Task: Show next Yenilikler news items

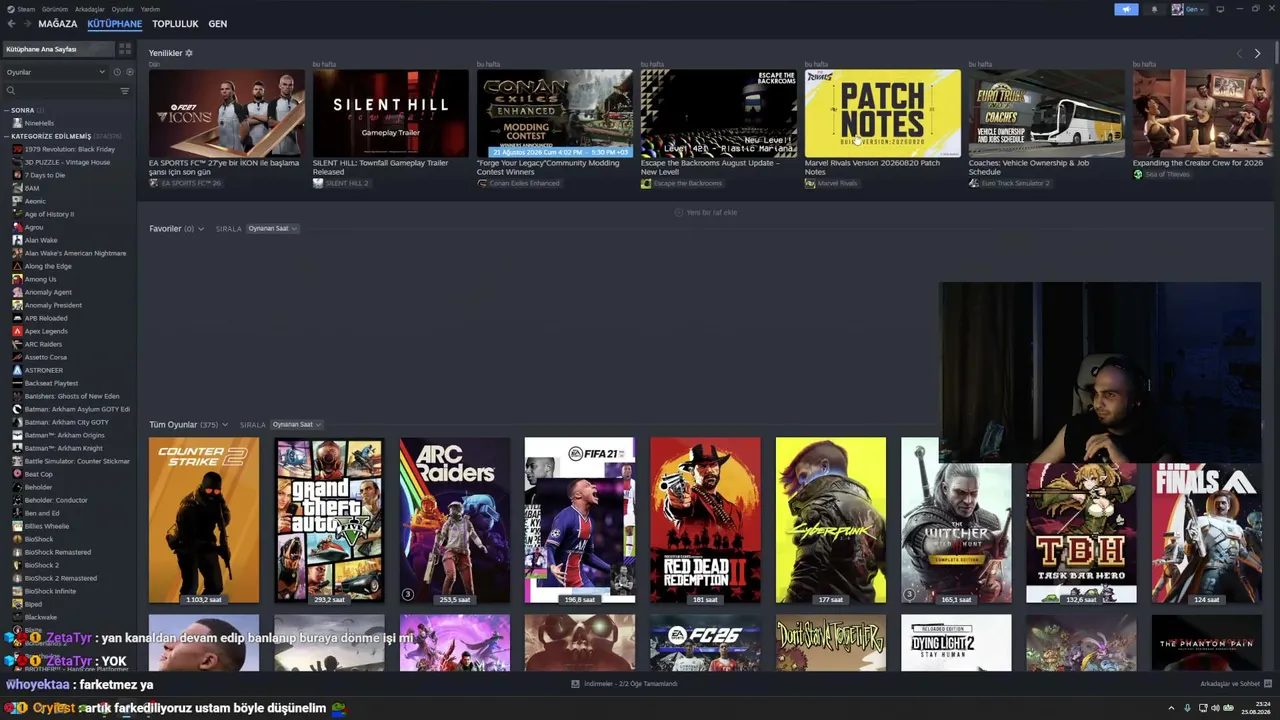Action: click(x=1257, y=53)
